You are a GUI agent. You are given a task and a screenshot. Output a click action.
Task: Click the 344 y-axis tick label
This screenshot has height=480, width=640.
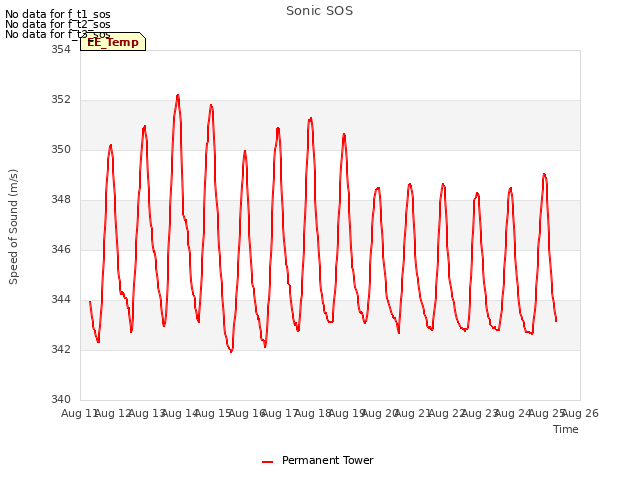tap(60, 300)
